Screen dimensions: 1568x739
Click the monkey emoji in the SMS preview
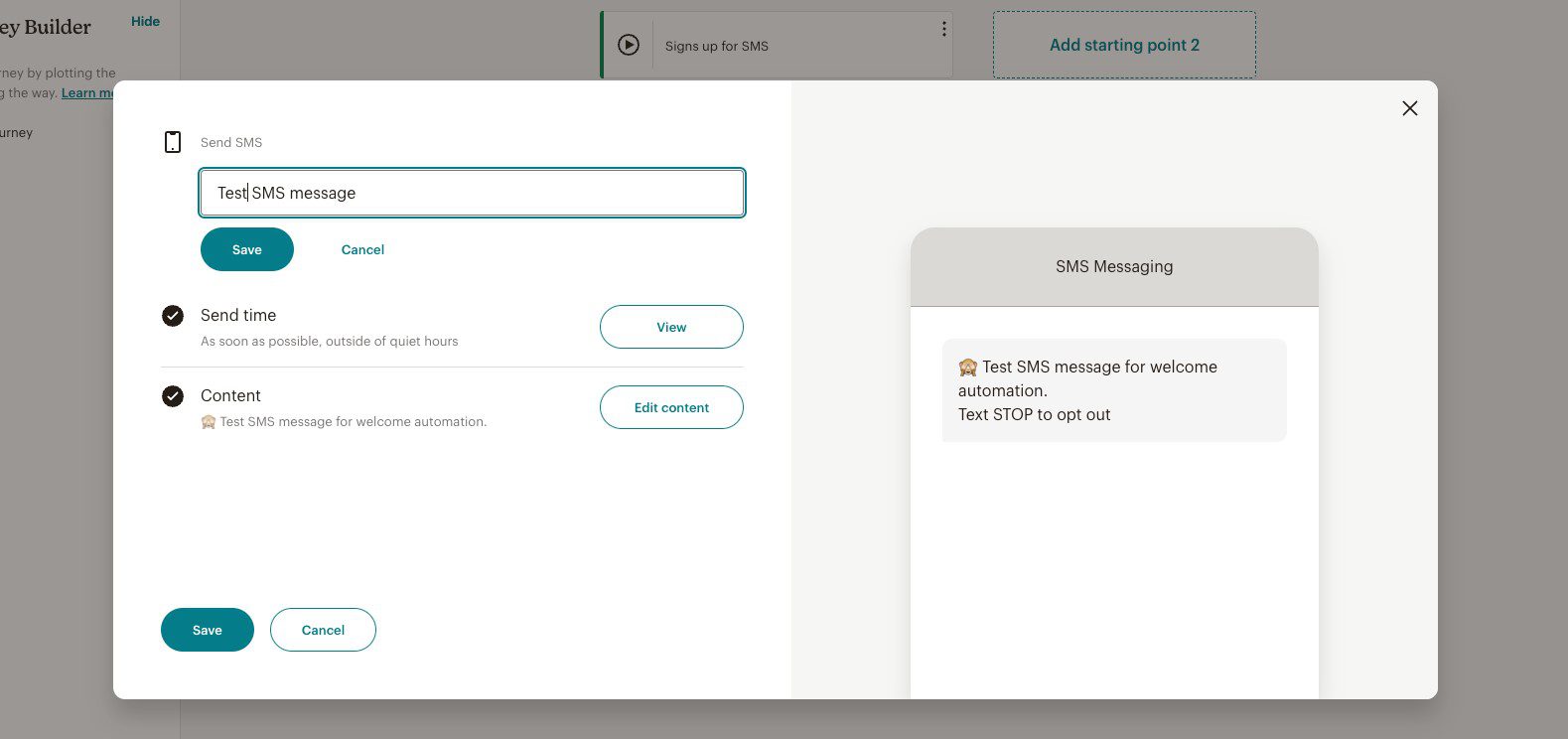pos(968,368)
